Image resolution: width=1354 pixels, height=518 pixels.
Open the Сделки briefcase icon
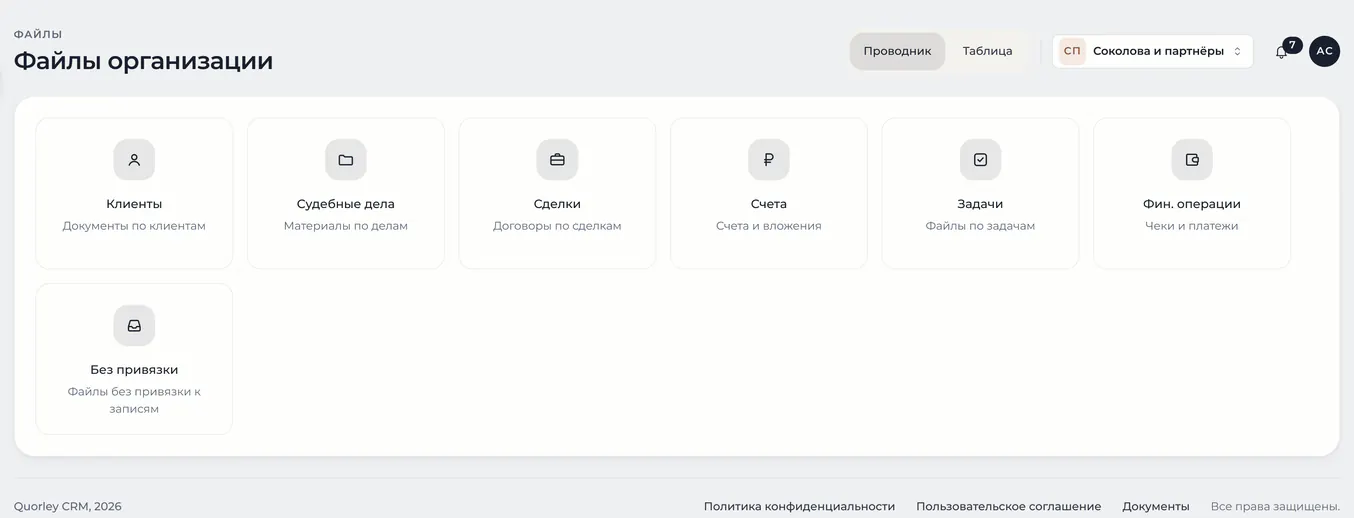(x=557, y=160)
